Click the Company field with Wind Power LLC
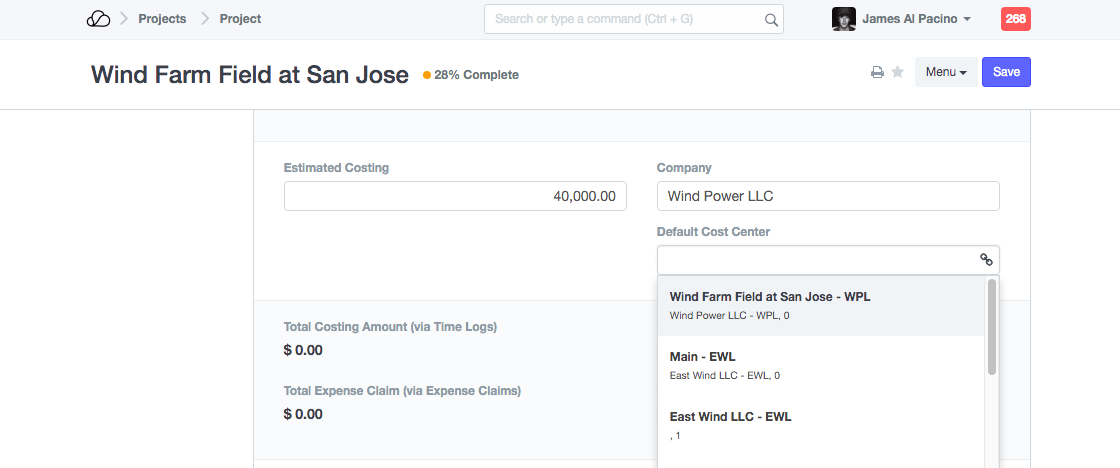1120x468 pixels. pyautogui.click(x=828, y=196)
